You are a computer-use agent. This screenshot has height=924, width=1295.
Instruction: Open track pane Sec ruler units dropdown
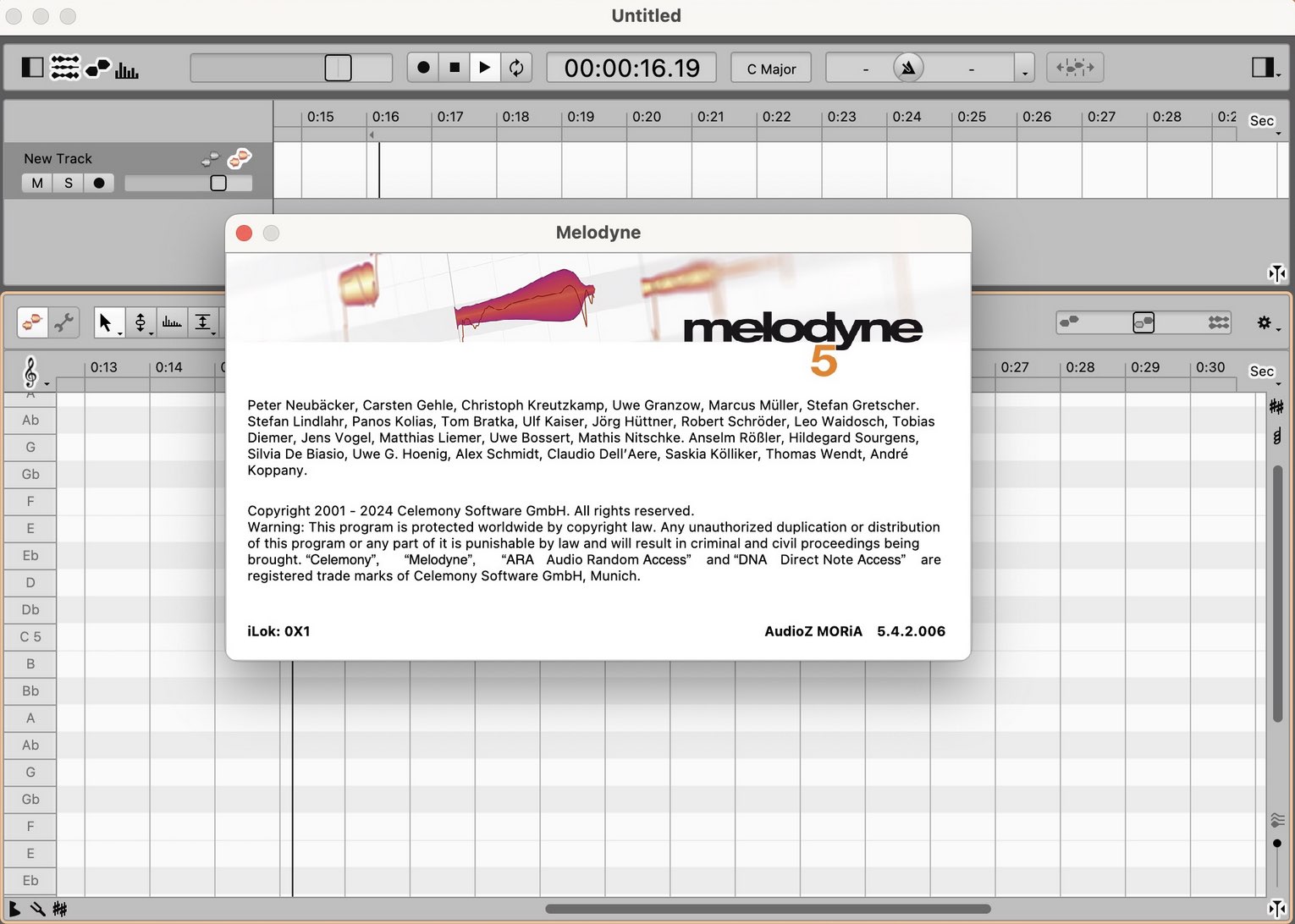tap(1265, 122)
